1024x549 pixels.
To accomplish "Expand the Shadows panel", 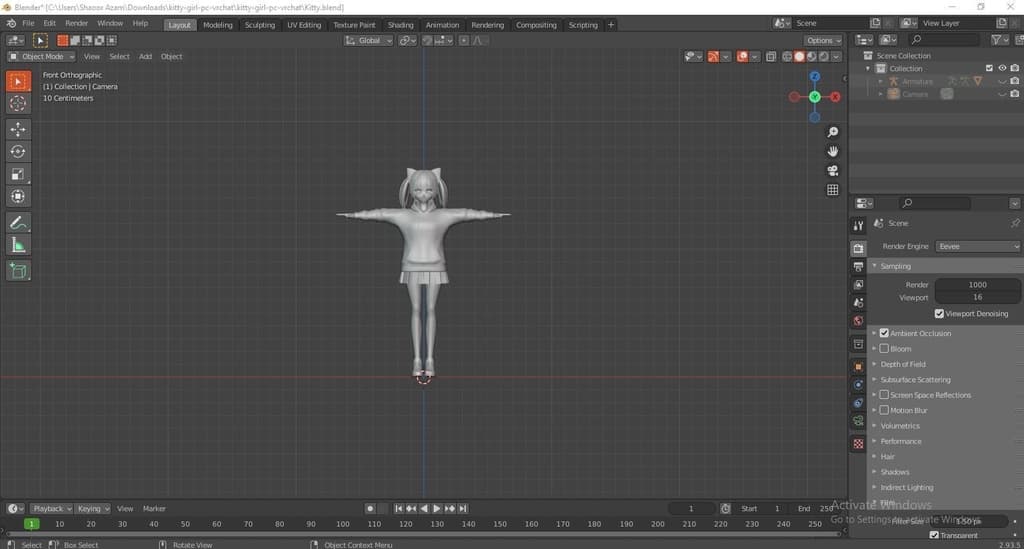I will click(895, 472).
